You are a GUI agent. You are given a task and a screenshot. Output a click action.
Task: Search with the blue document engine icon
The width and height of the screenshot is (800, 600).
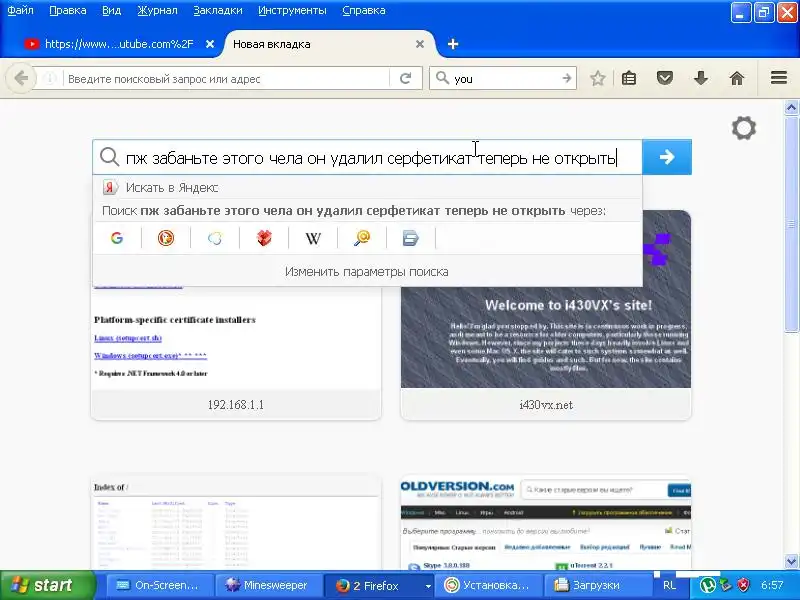click(x=411, y=238)
